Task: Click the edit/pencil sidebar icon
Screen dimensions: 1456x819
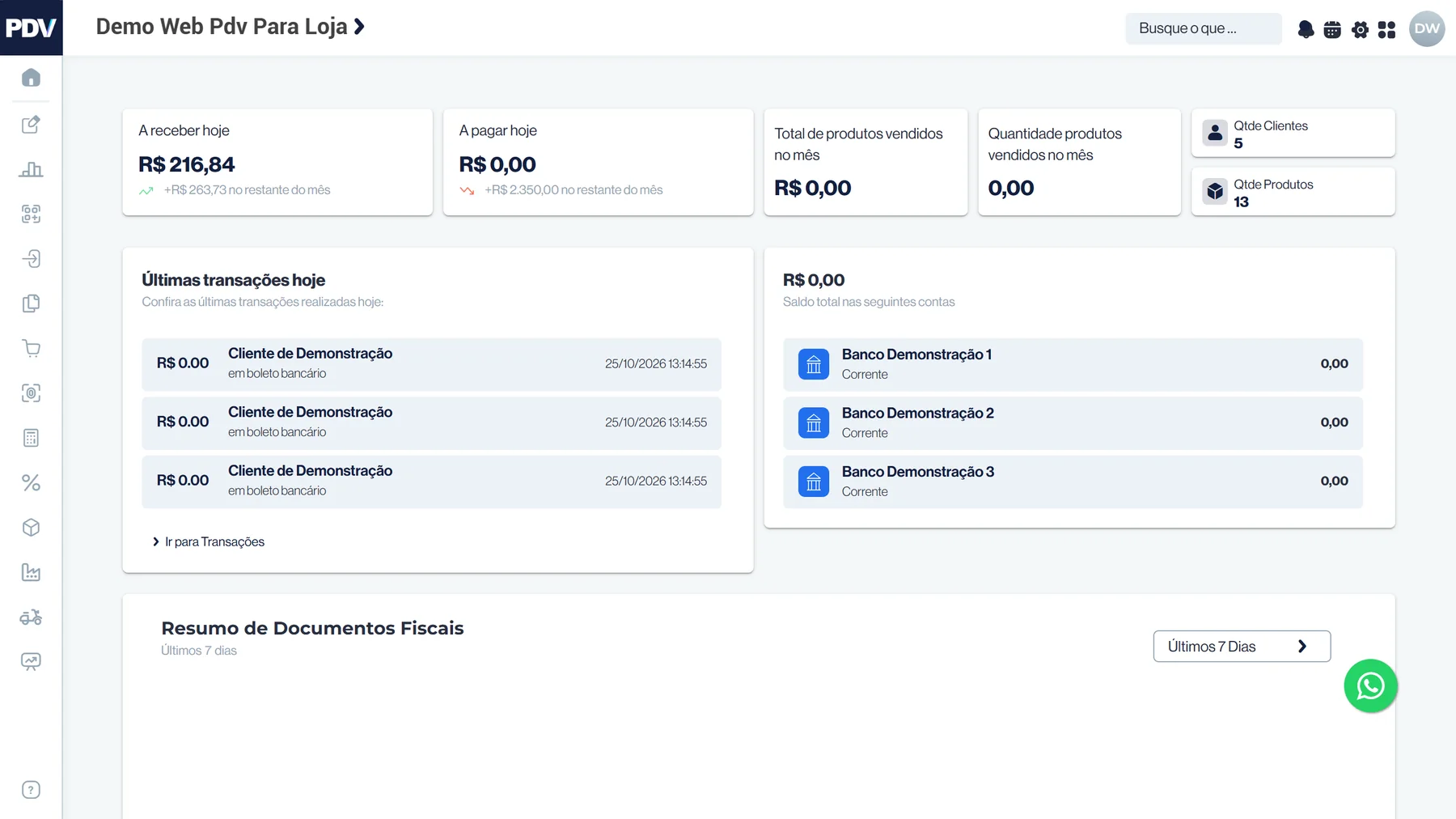Action: tap(31, 125)
